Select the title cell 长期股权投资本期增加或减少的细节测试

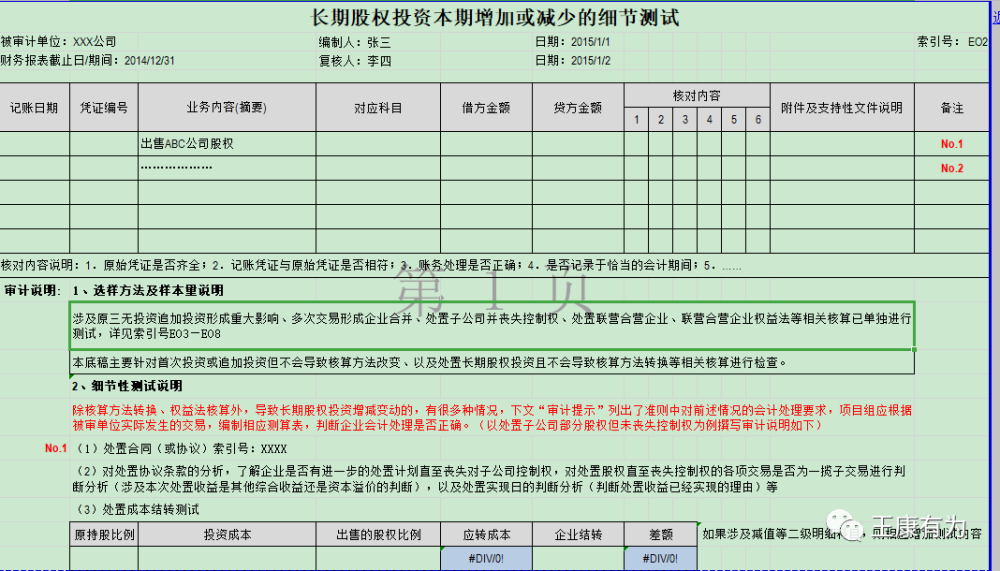(495, 17)
